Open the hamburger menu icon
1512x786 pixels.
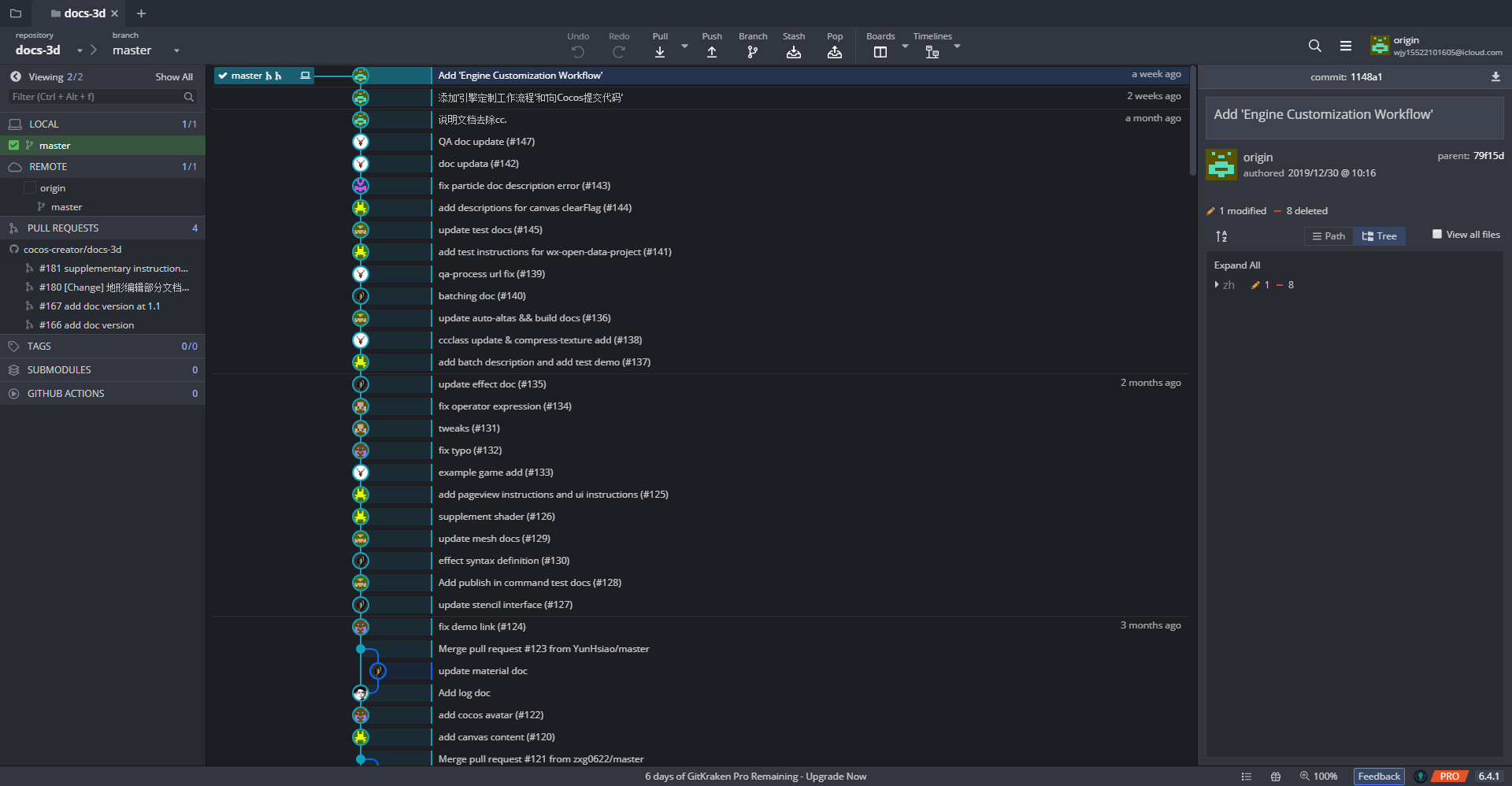tap(1346, 46)
